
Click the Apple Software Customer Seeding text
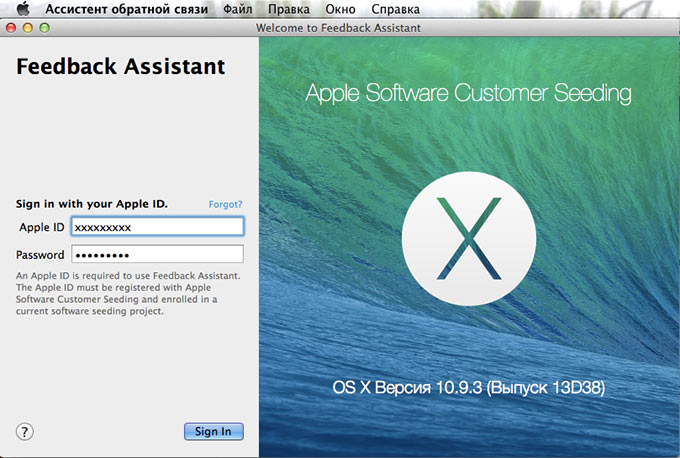click(468, 94)
